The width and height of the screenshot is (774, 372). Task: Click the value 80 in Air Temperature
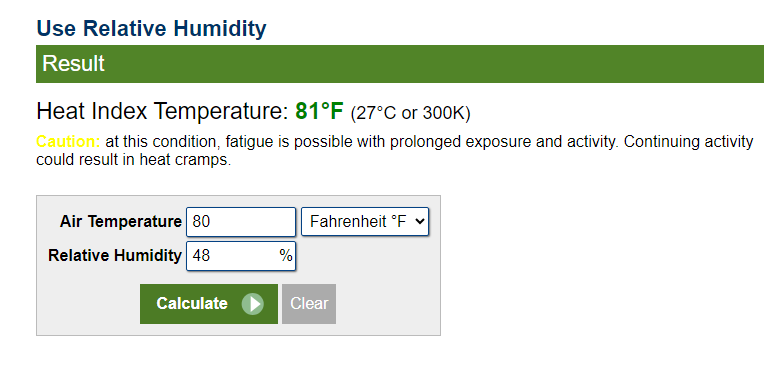(x=201, y=222)
